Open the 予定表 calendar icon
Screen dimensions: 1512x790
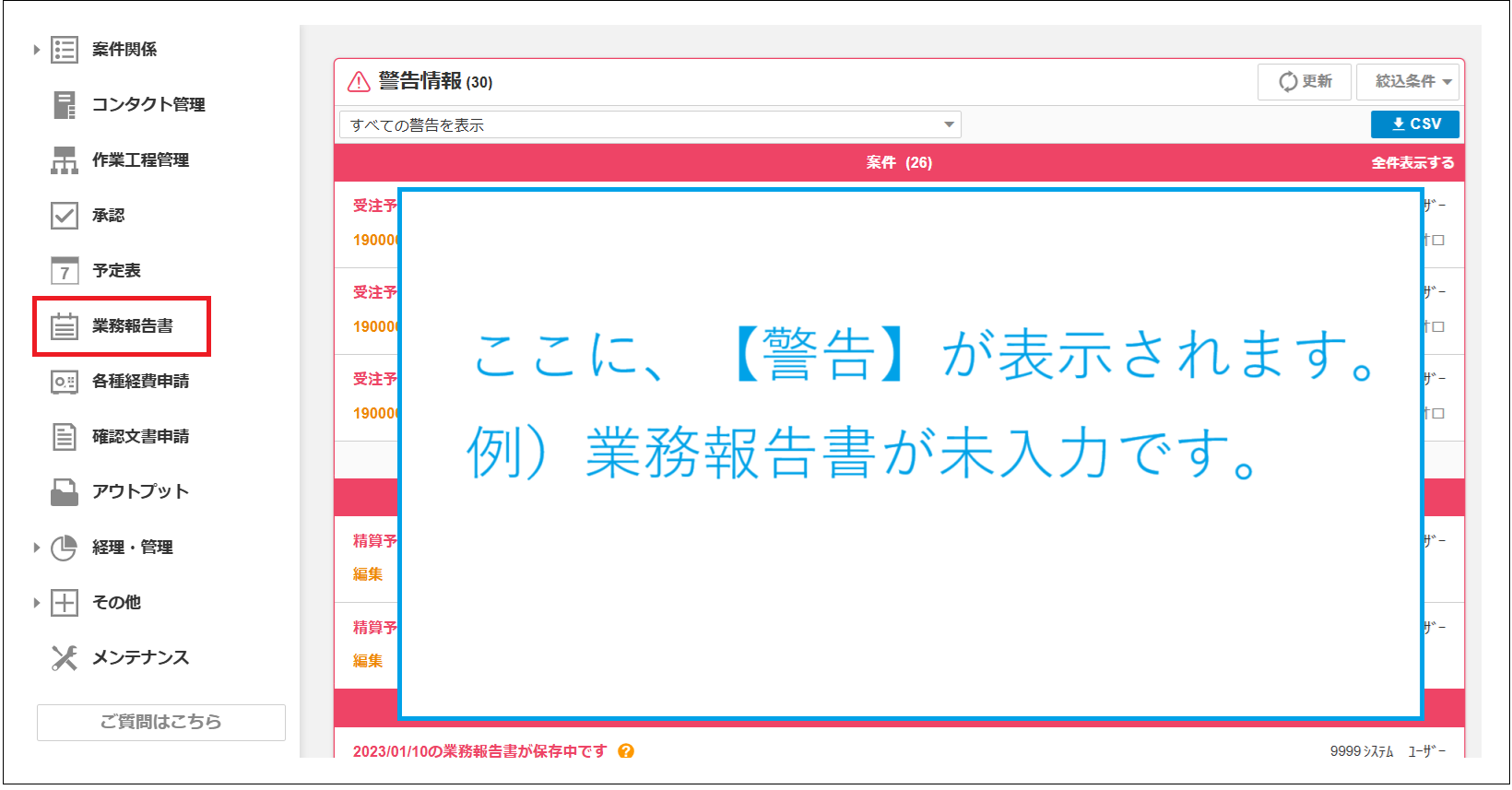pos(65,271)
